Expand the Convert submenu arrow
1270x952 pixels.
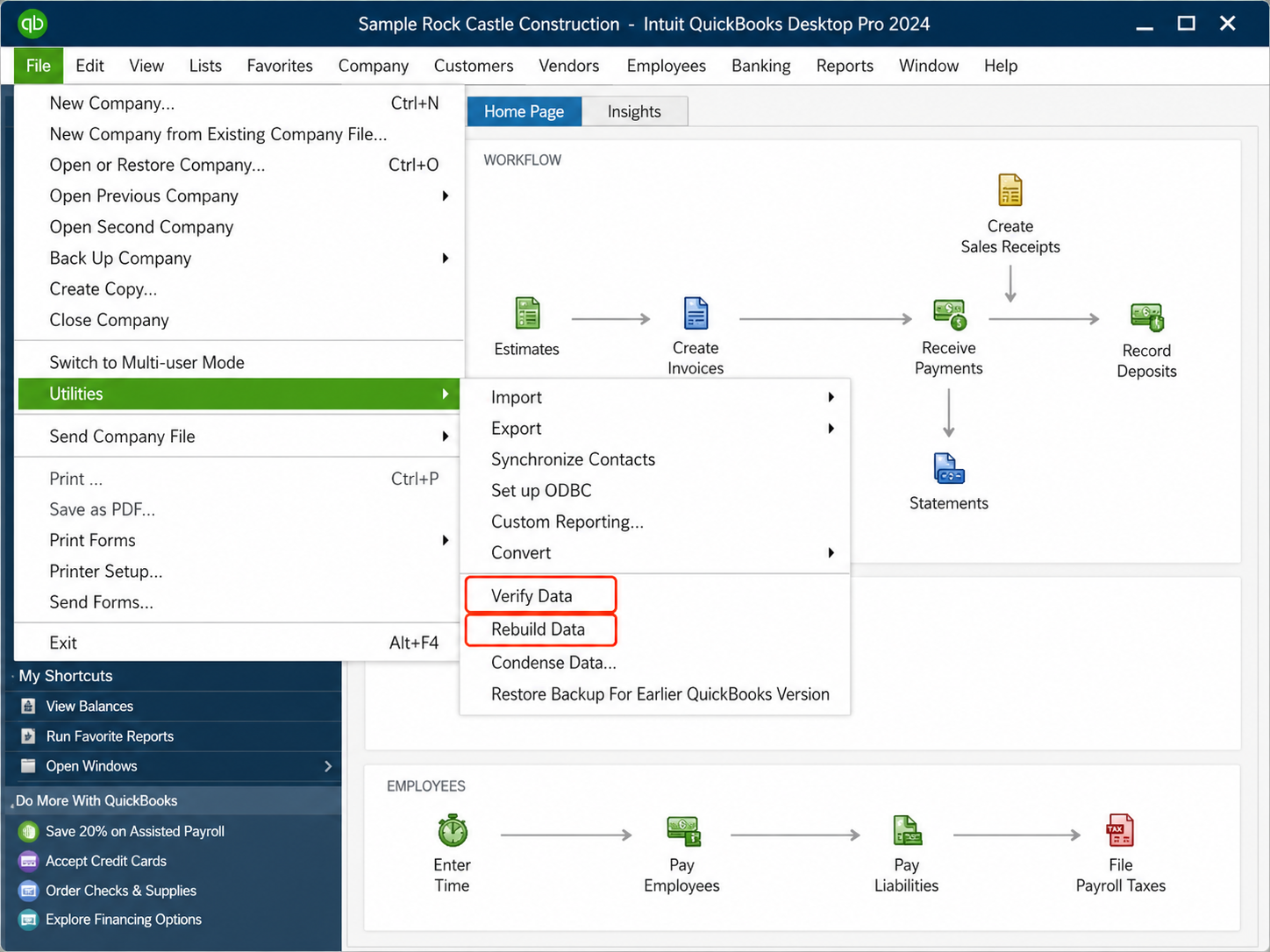(x=831, y=553)
